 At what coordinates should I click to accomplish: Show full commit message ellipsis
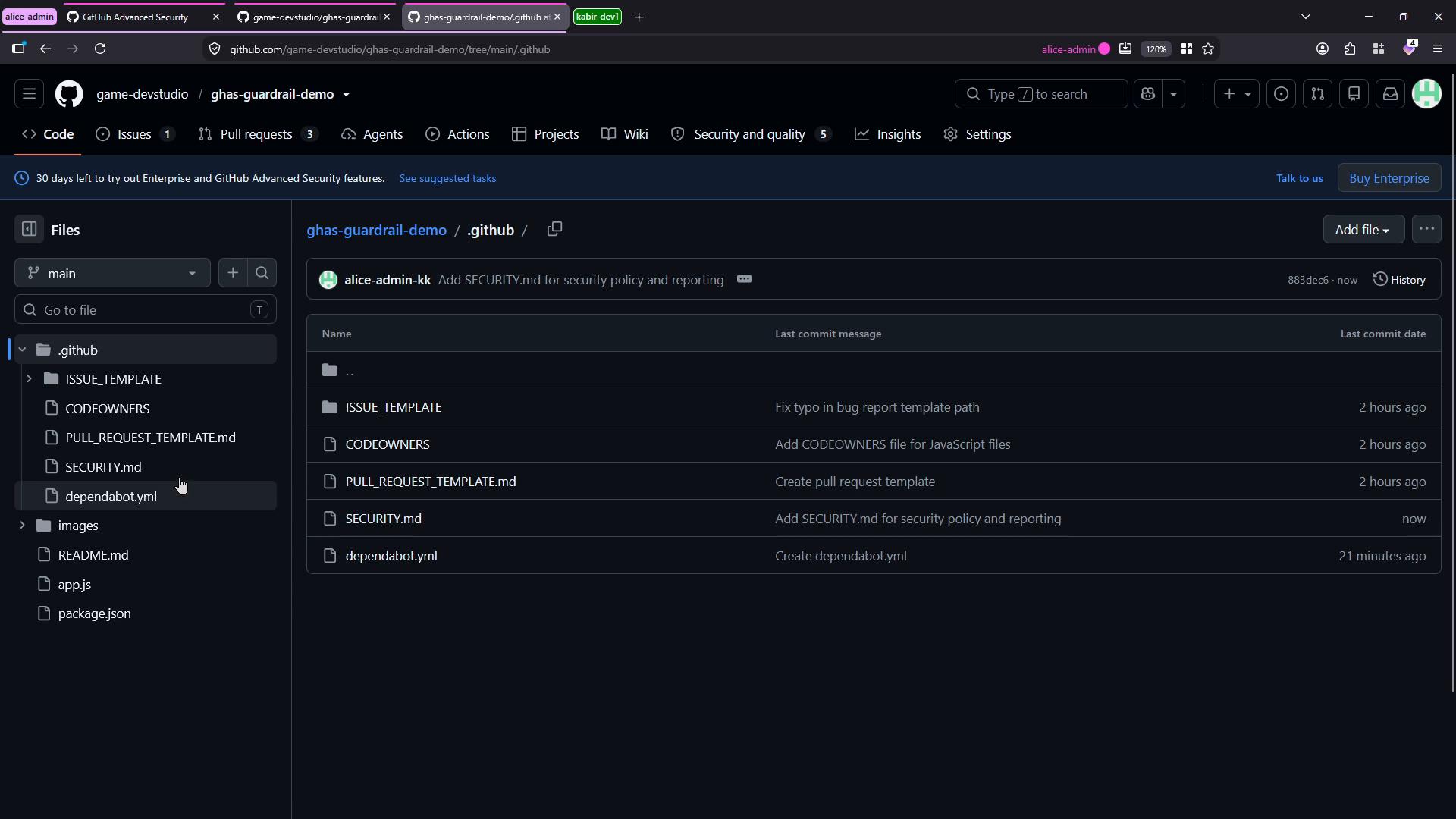744,280
